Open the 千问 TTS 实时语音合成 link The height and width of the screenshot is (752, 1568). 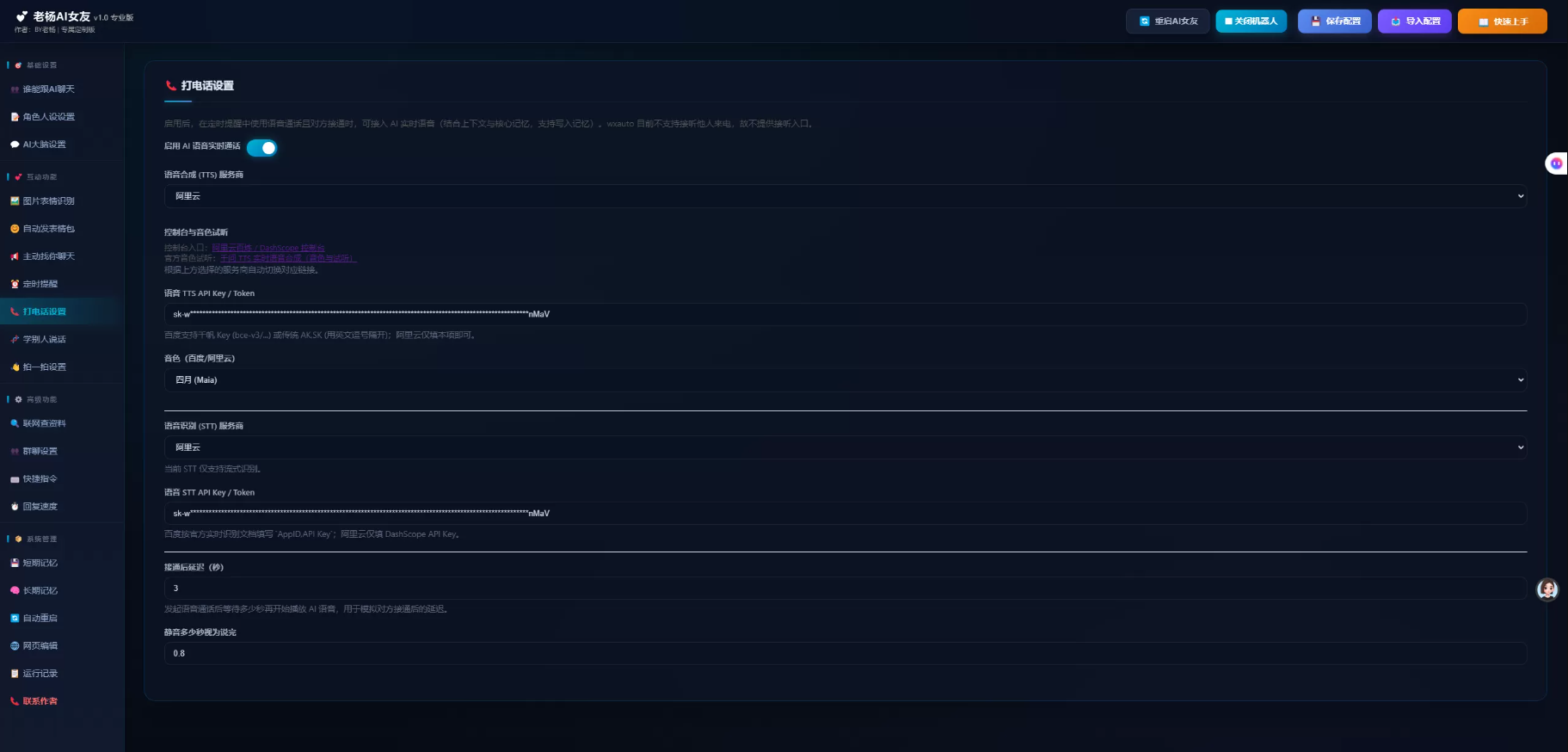coord(287,258)
